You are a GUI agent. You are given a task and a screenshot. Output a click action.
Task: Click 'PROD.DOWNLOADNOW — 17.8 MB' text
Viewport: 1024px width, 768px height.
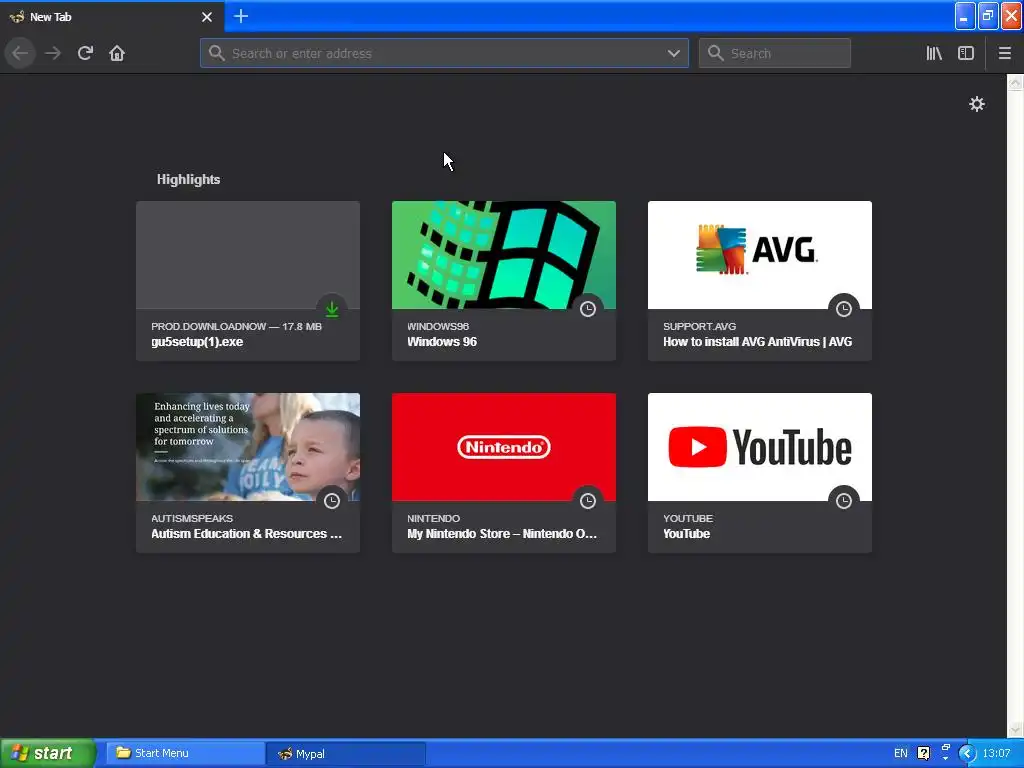(236, 327)
